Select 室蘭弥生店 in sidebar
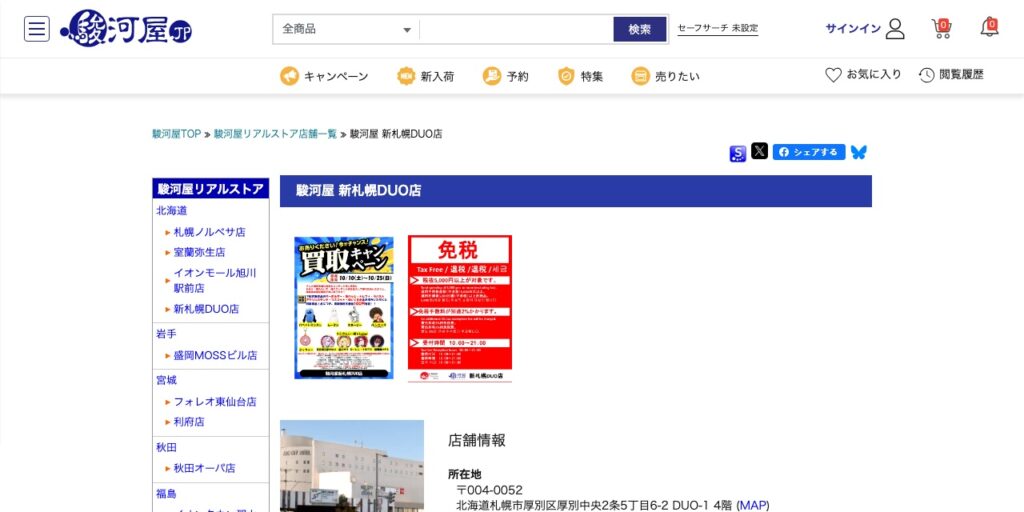This screenshot has height=512, width=1024. click(199, 252)
